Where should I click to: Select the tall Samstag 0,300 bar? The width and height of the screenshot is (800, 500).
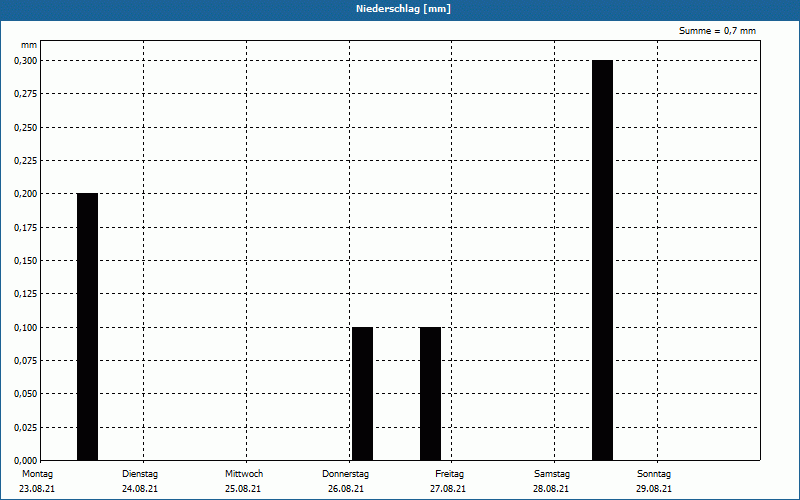[x=602, y=260]
